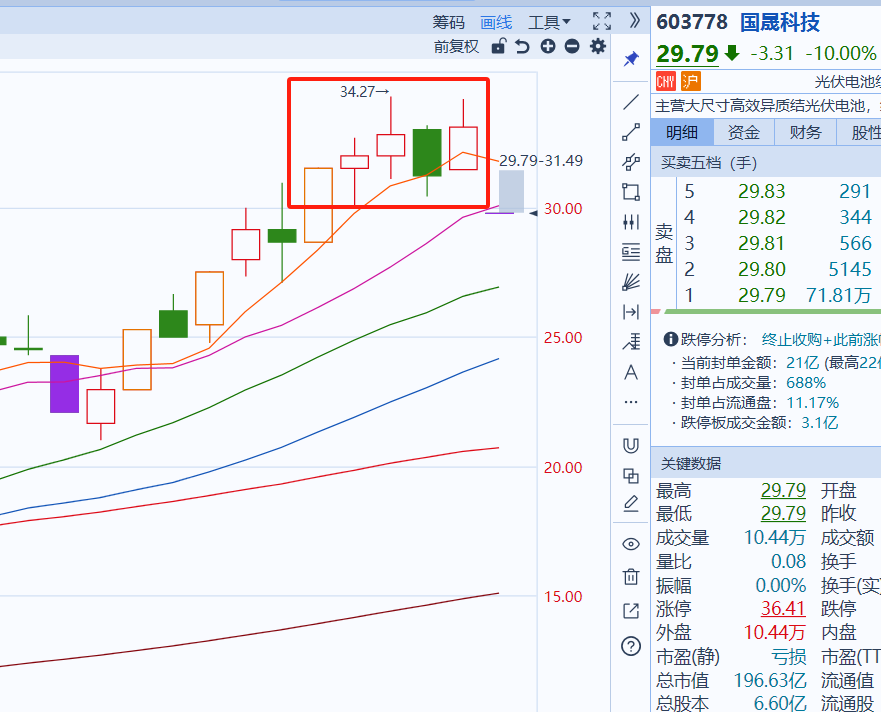881x712 pixels.
Task: Click the 30.00 price axis label
Action: click(563, 209)
